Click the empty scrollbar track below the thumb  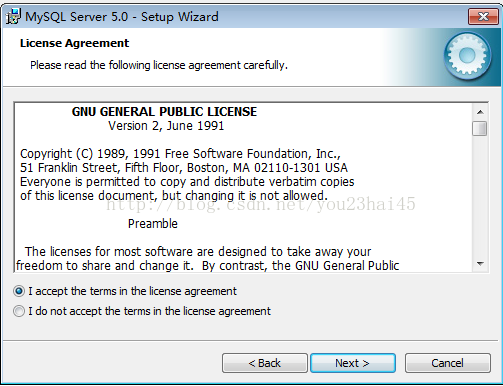480,196
